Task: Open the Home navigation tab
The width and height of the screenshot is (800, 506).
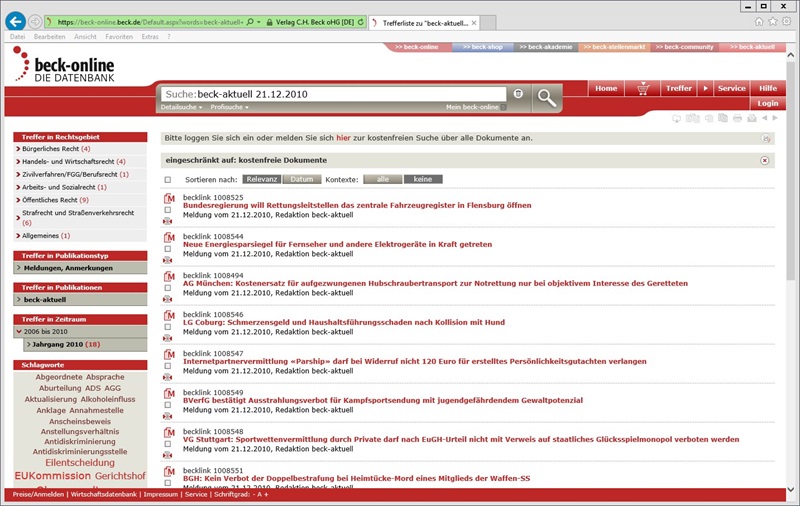Action: pos(606,88)
